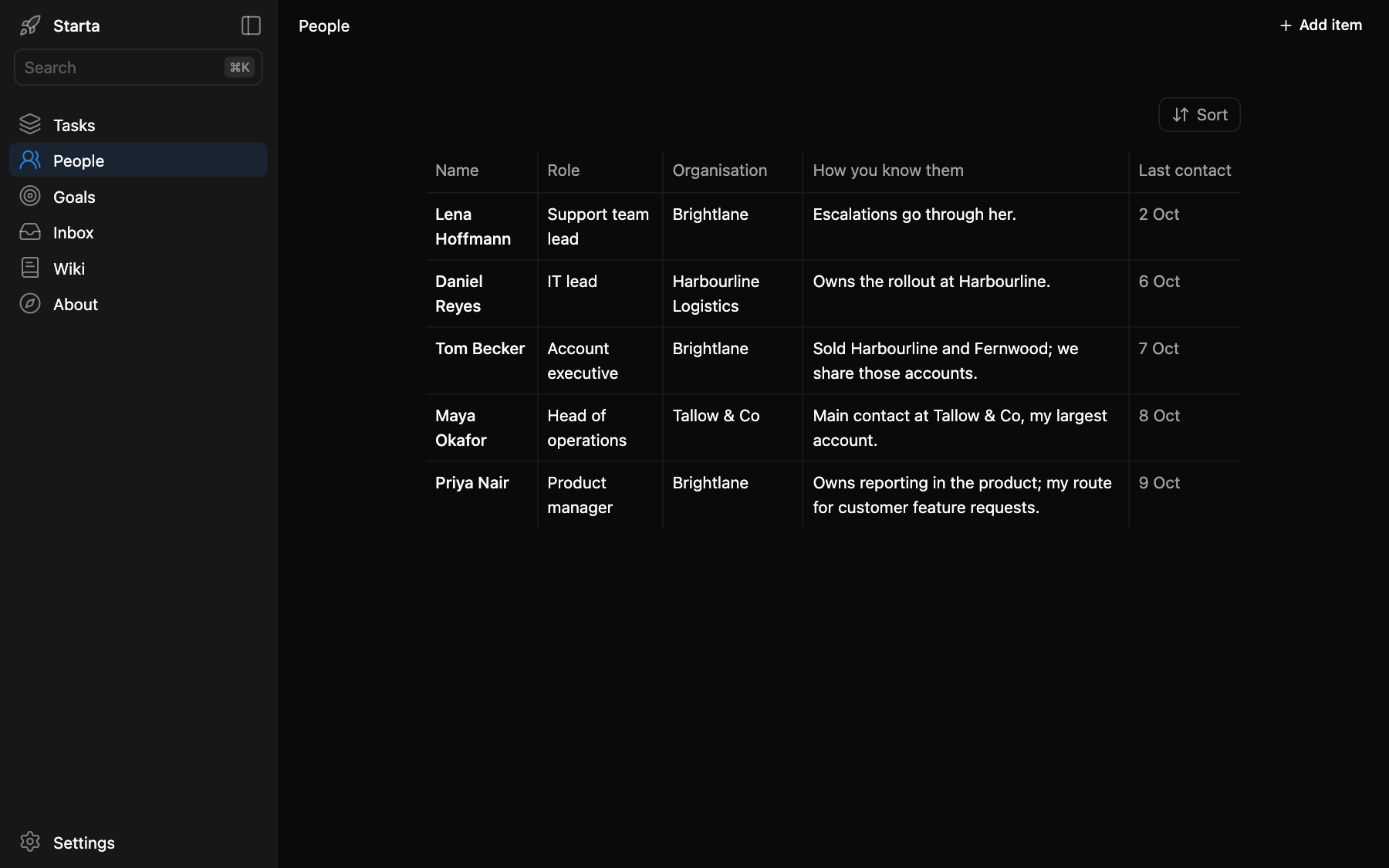This screenshot has width=1389, height=868.
Task: Open the Wiki section
Action: click(138, 268)
